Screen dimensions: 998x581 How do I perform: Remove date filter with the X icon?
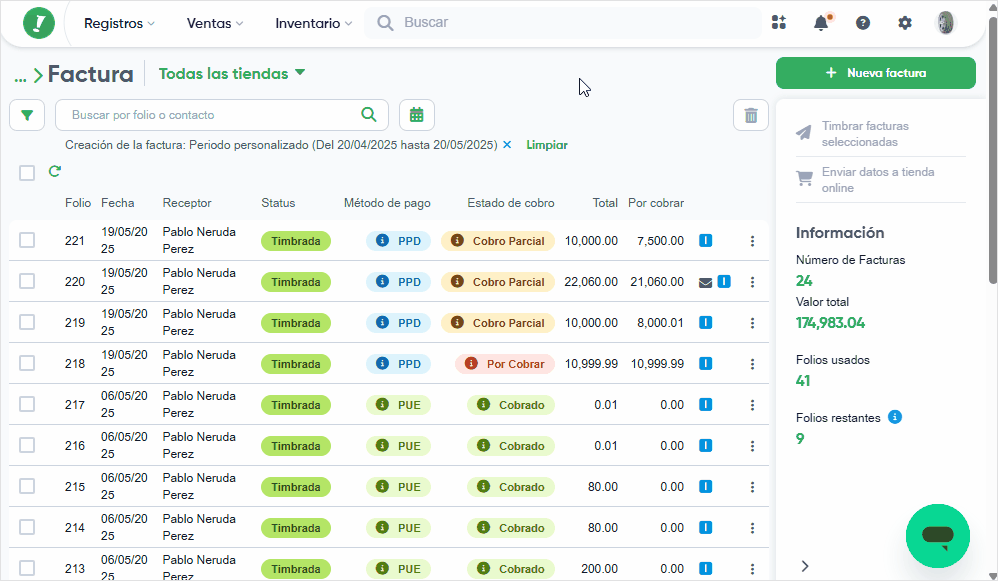[x=507, y=145]
